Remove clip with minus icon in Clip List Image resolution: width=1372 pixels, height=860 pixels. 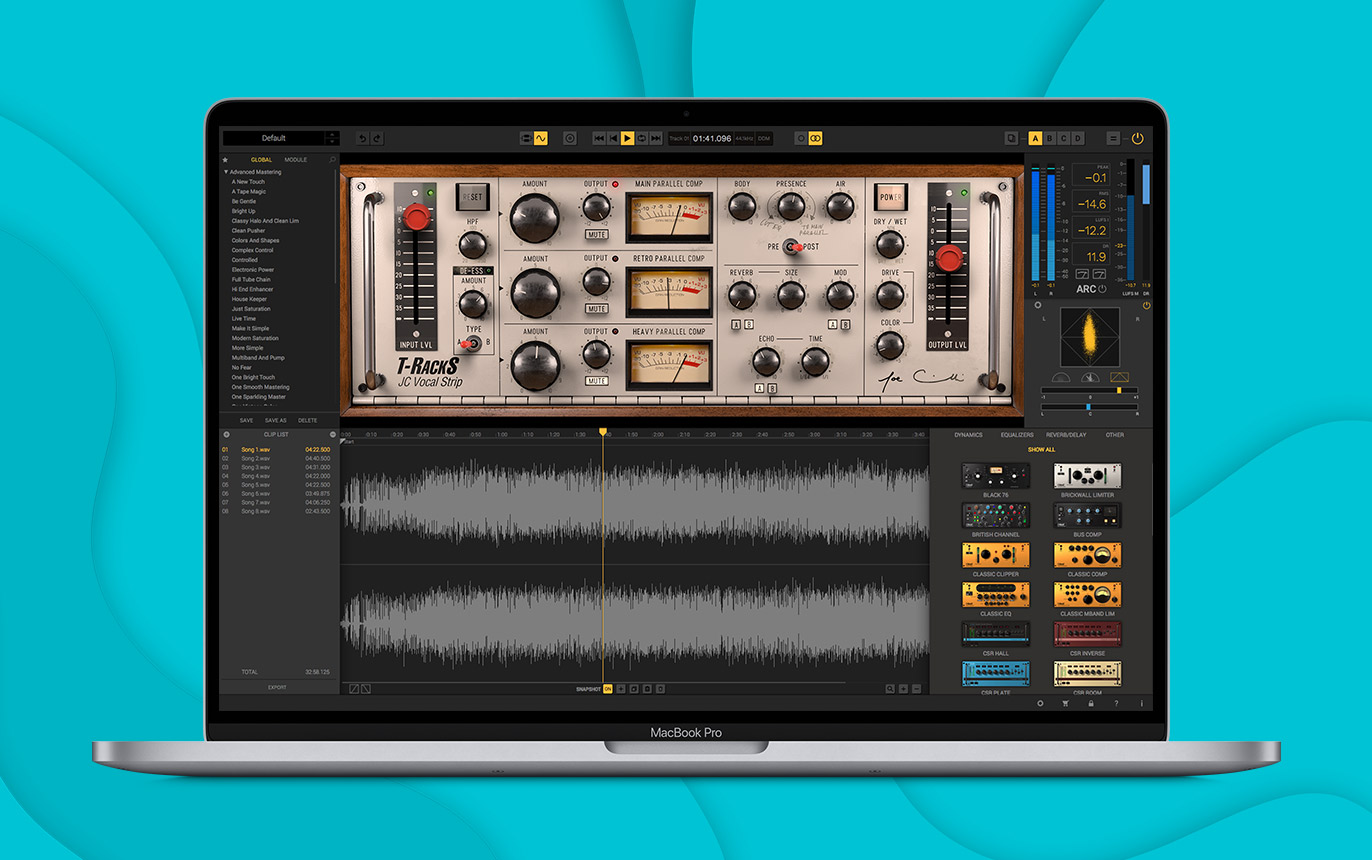tap(333, 435)
